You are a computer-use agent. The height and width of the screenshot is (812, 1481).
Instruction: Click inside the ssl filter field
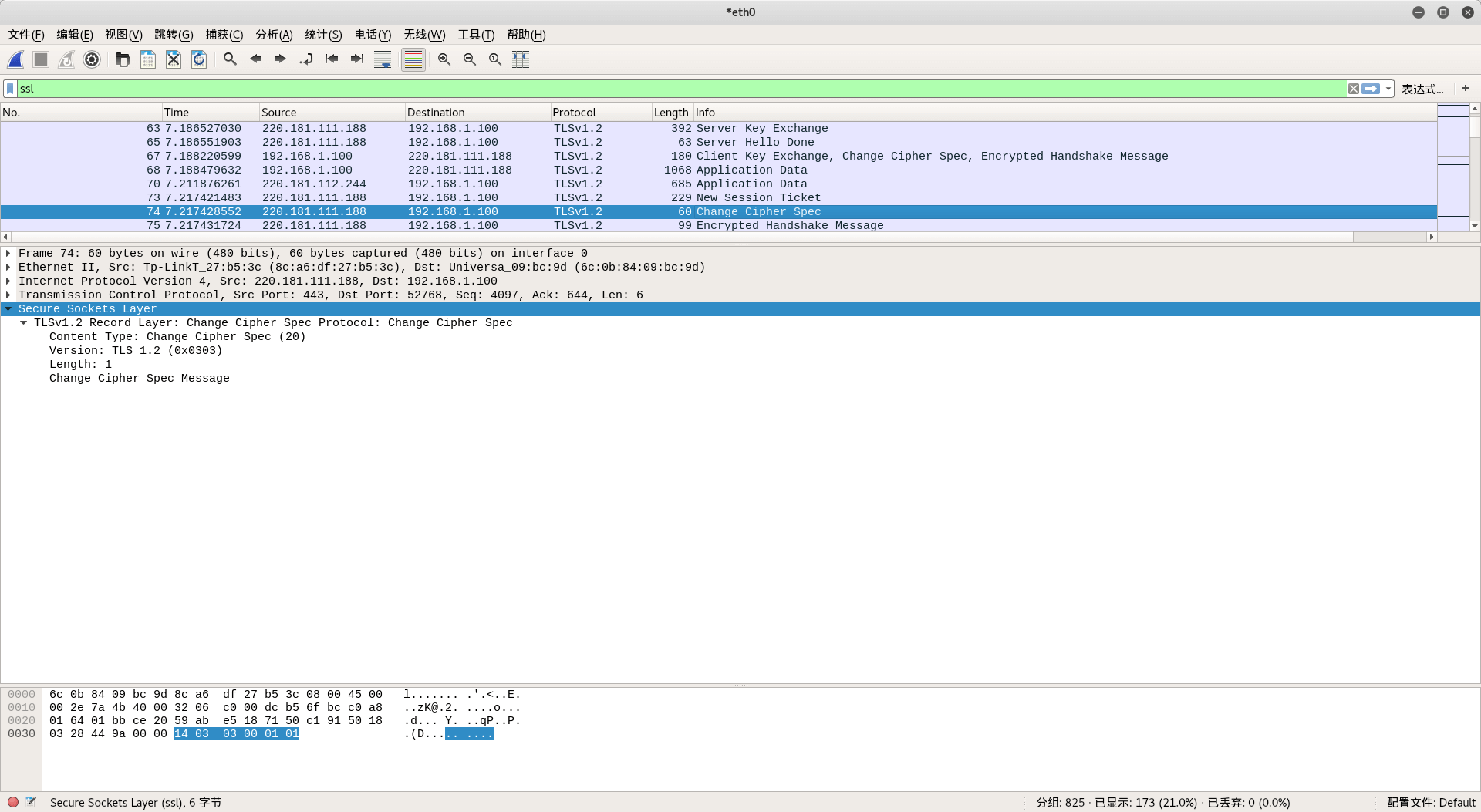[682, 89]
